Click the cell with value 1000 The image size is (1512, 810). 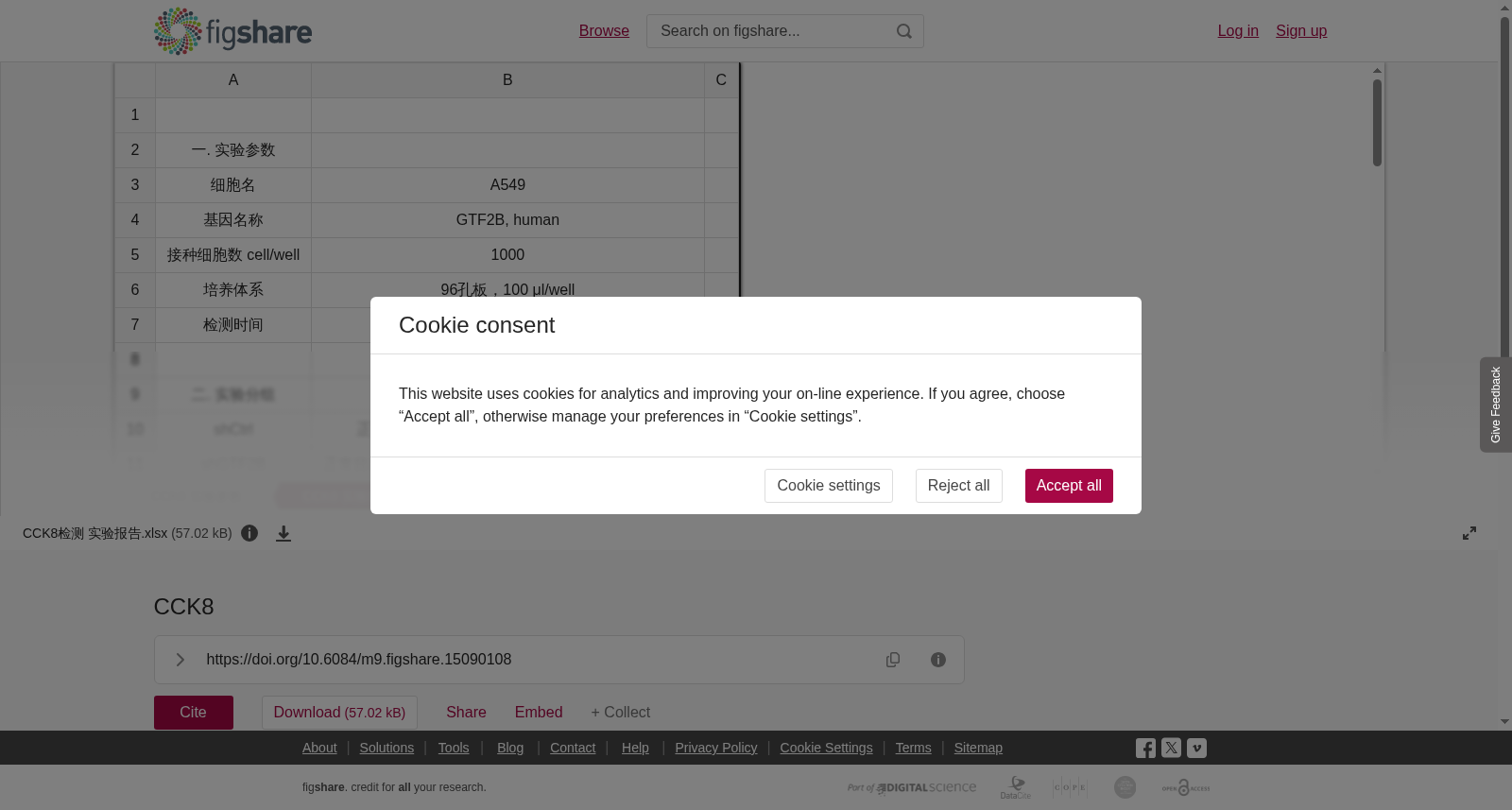click(x=507, y=255)
